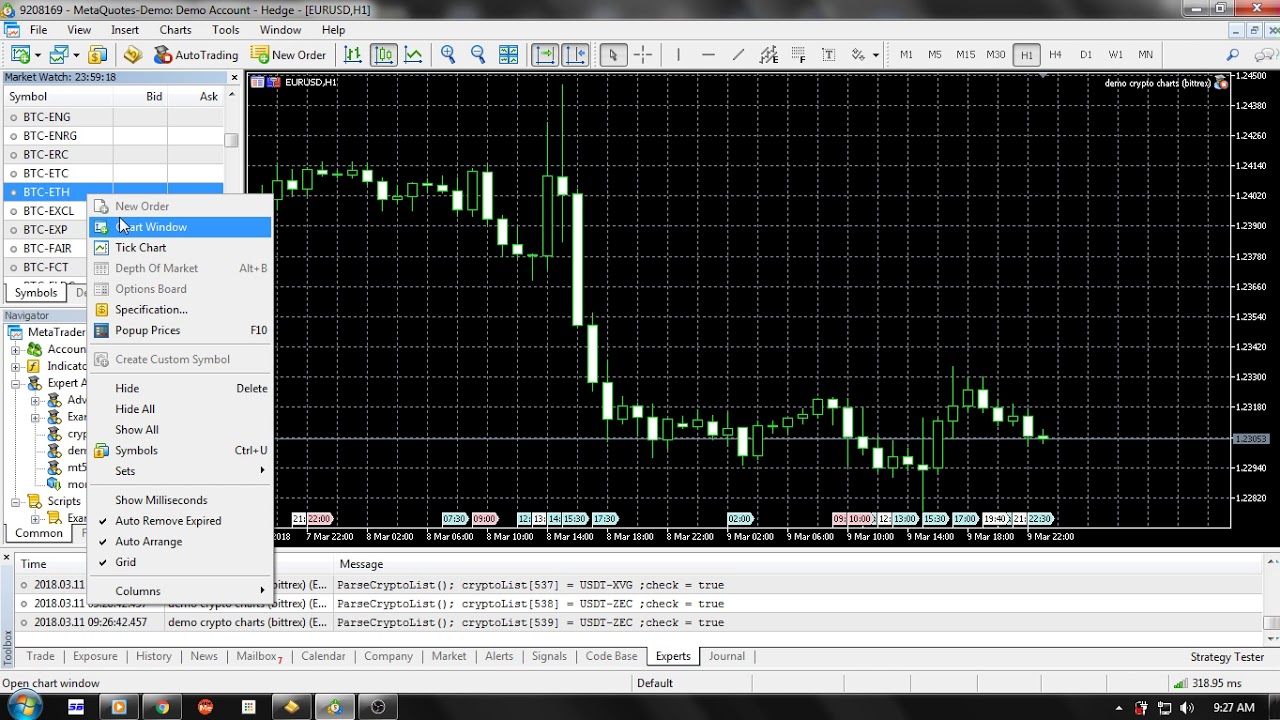Toggle the AutoTrading button
The height and width of the screenshot is (720, 1280).
coord(196,55)
